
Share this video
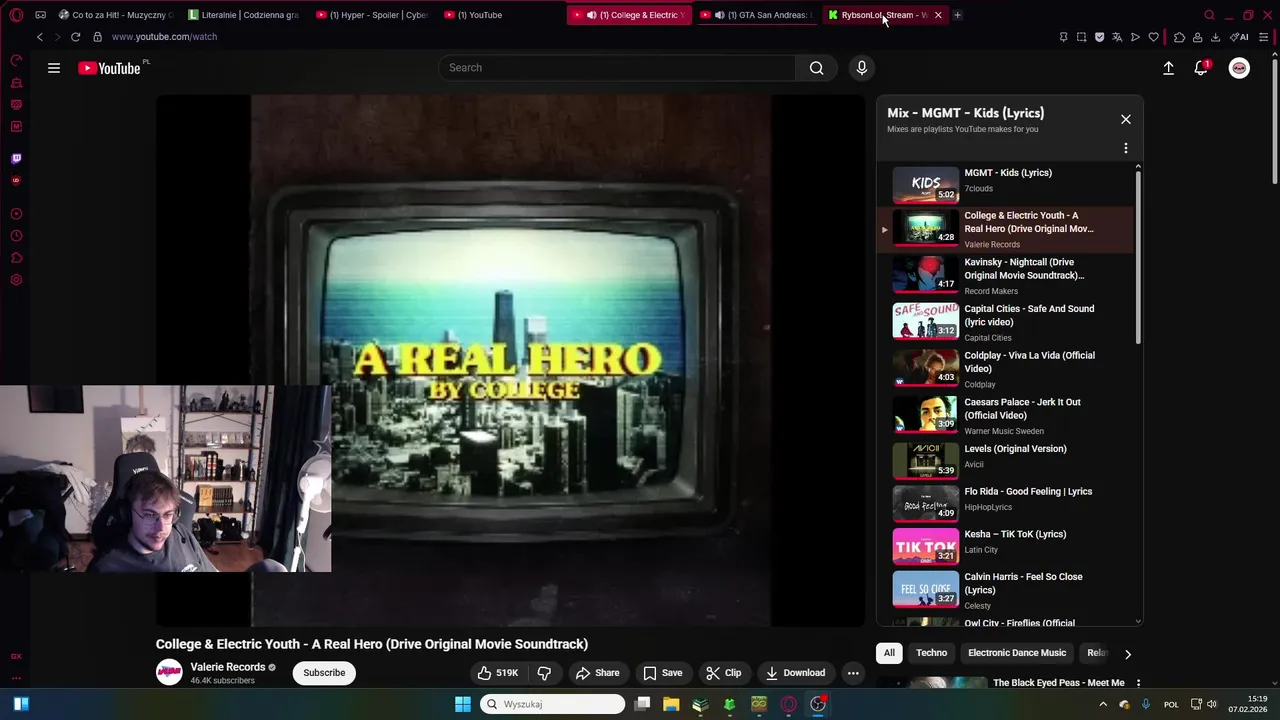[x=597, y=673]
